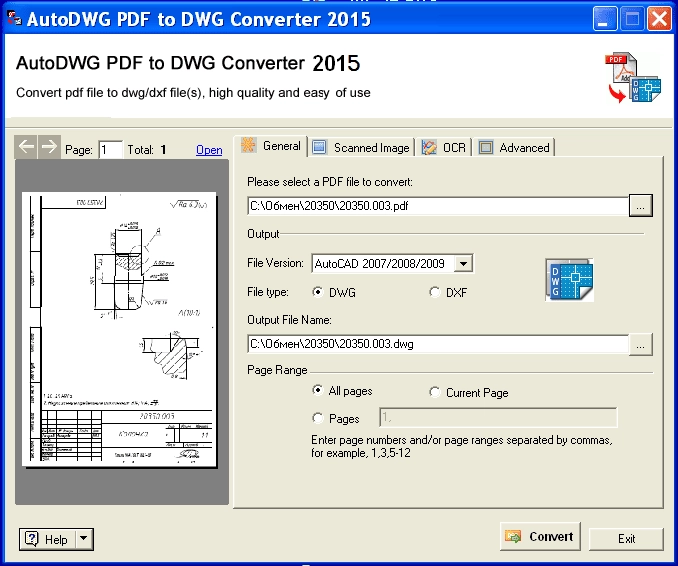Image resolution: width=678 pixels, height=566 pixels.
Task: Click the 'File type:' label
Action: click(x=268, y=292)
